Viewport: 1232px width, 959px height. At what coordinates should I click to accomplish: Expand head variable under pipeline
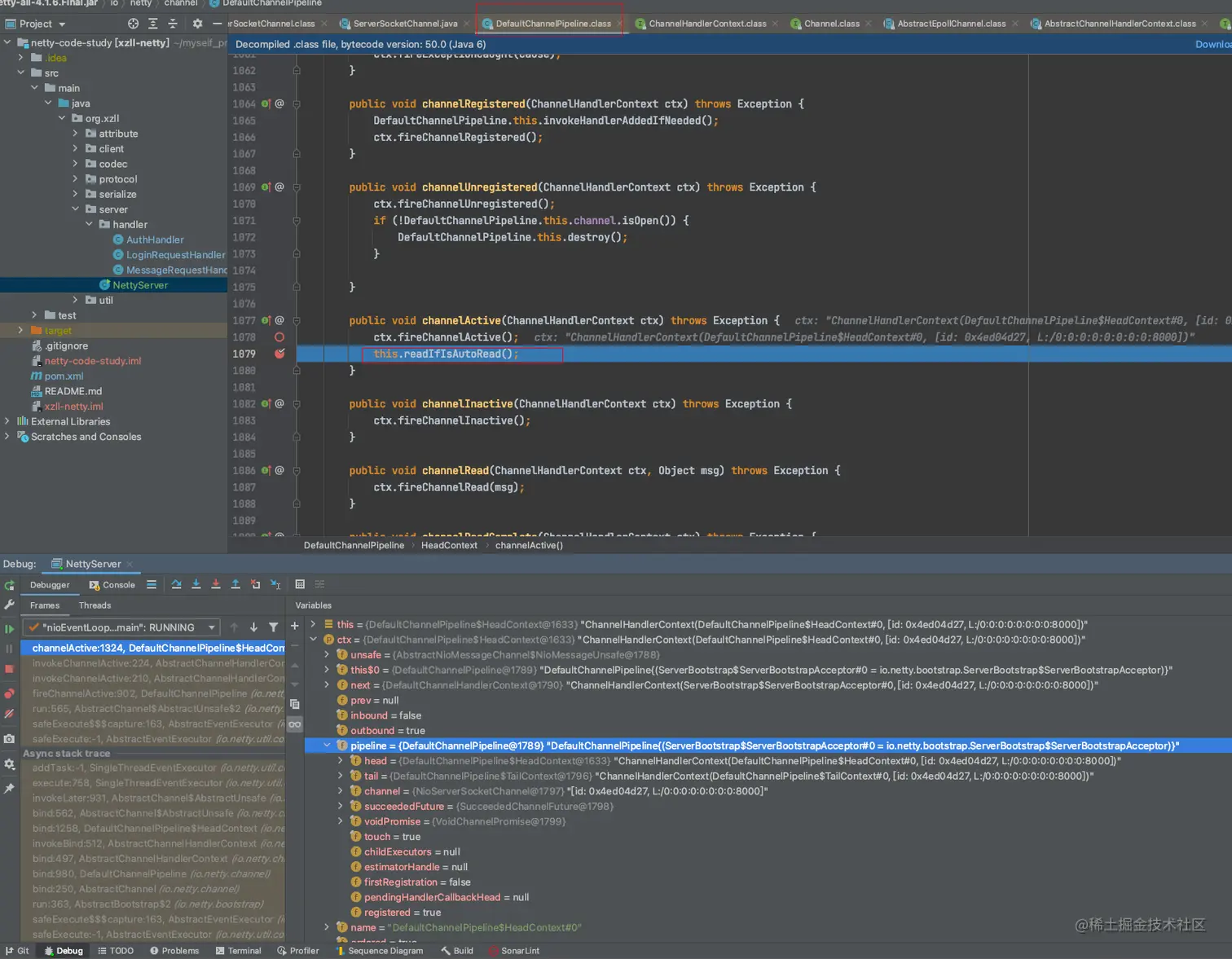(x=341, y=761)
